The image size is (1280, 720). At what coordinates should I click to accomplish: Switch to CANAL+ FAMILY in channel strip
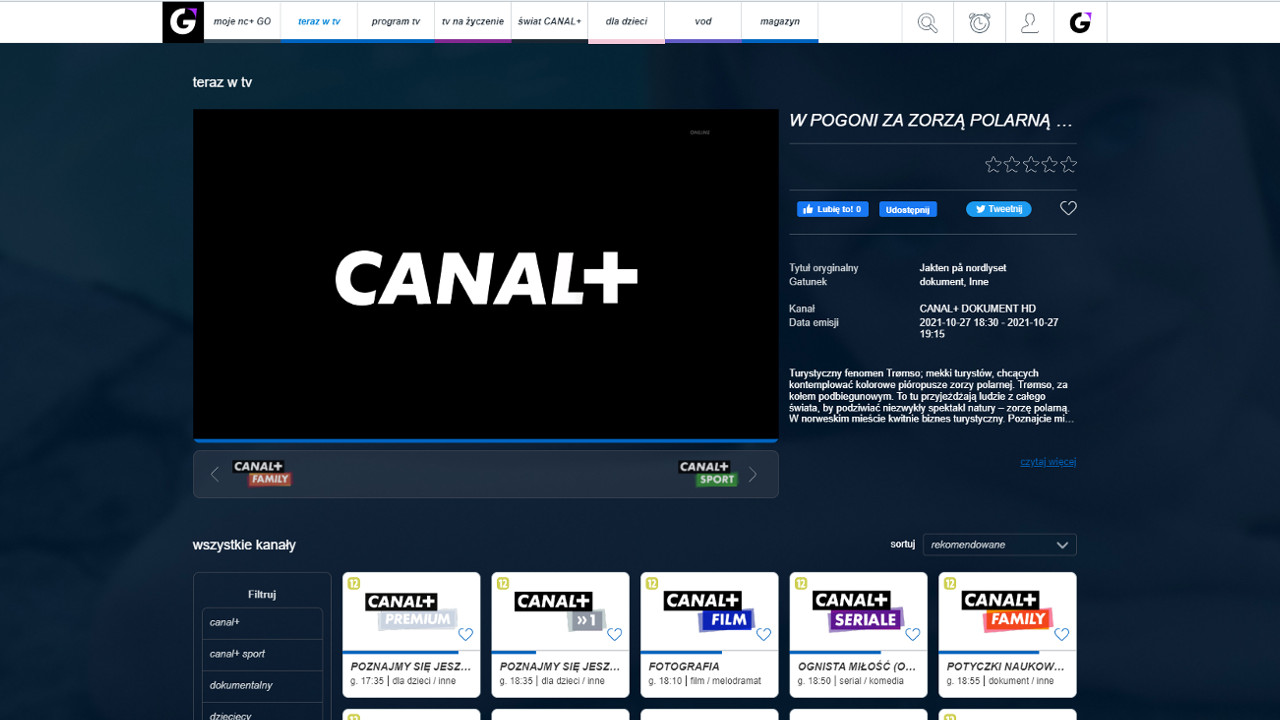click(x=262, y=473)
